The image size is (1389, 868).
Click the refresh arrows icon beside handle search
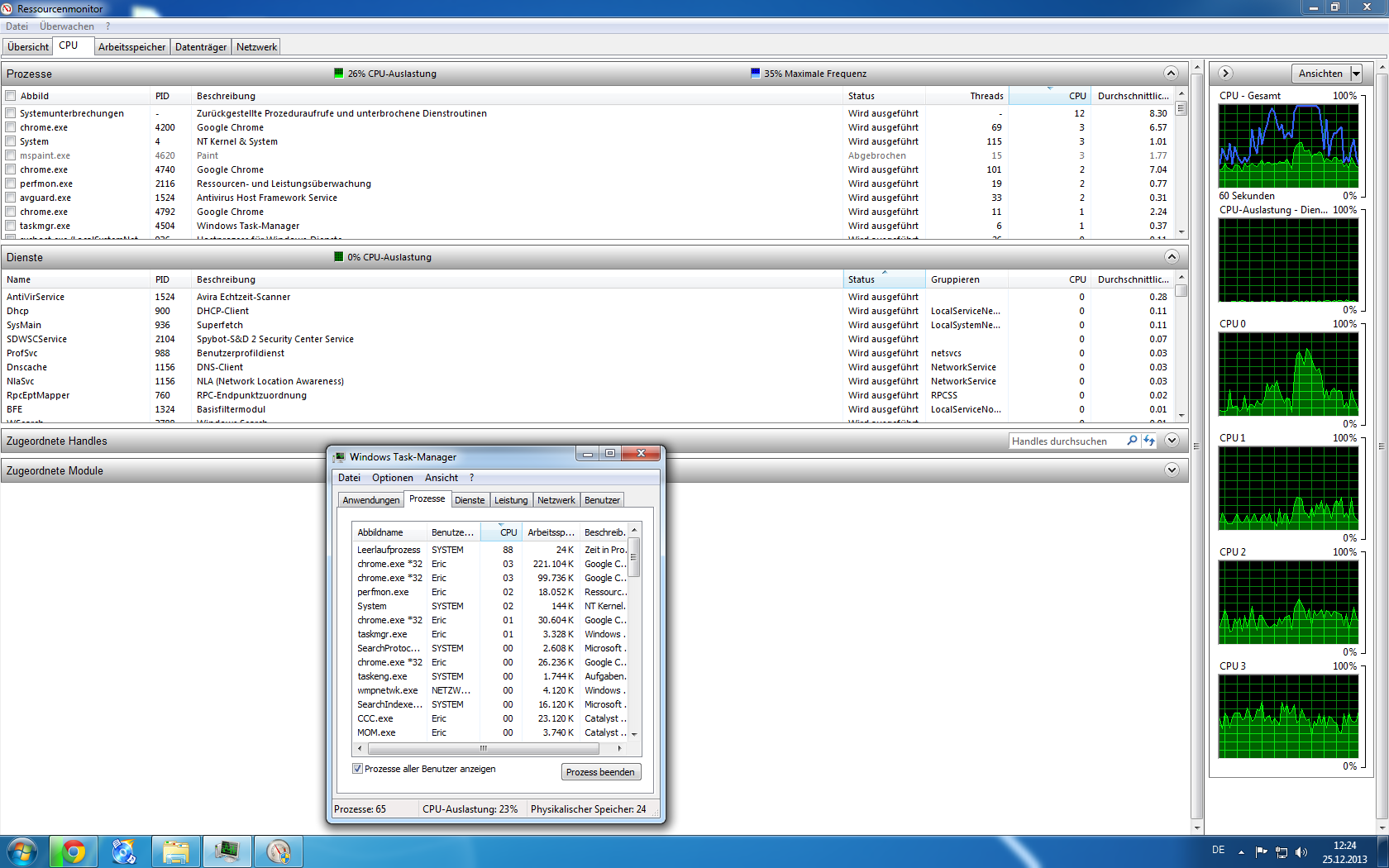[1148, 441]
